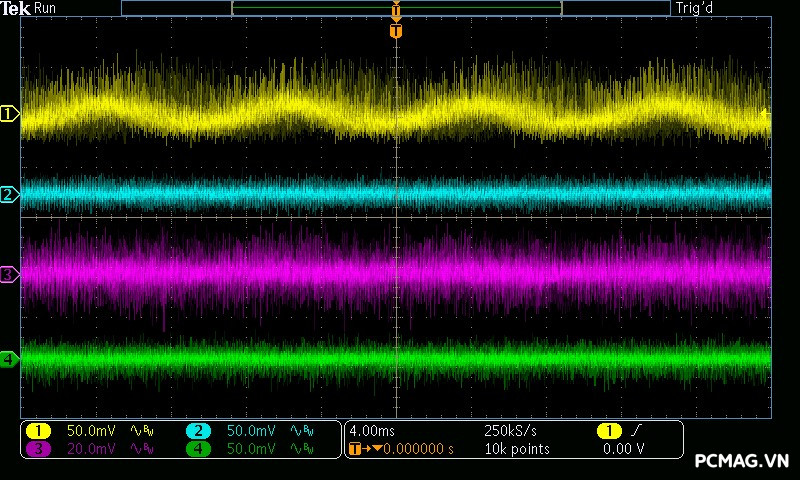Click the yellow channel 1 ground marker
The height and width of the screenshot is (480, 800).
(x=10, y=114)
